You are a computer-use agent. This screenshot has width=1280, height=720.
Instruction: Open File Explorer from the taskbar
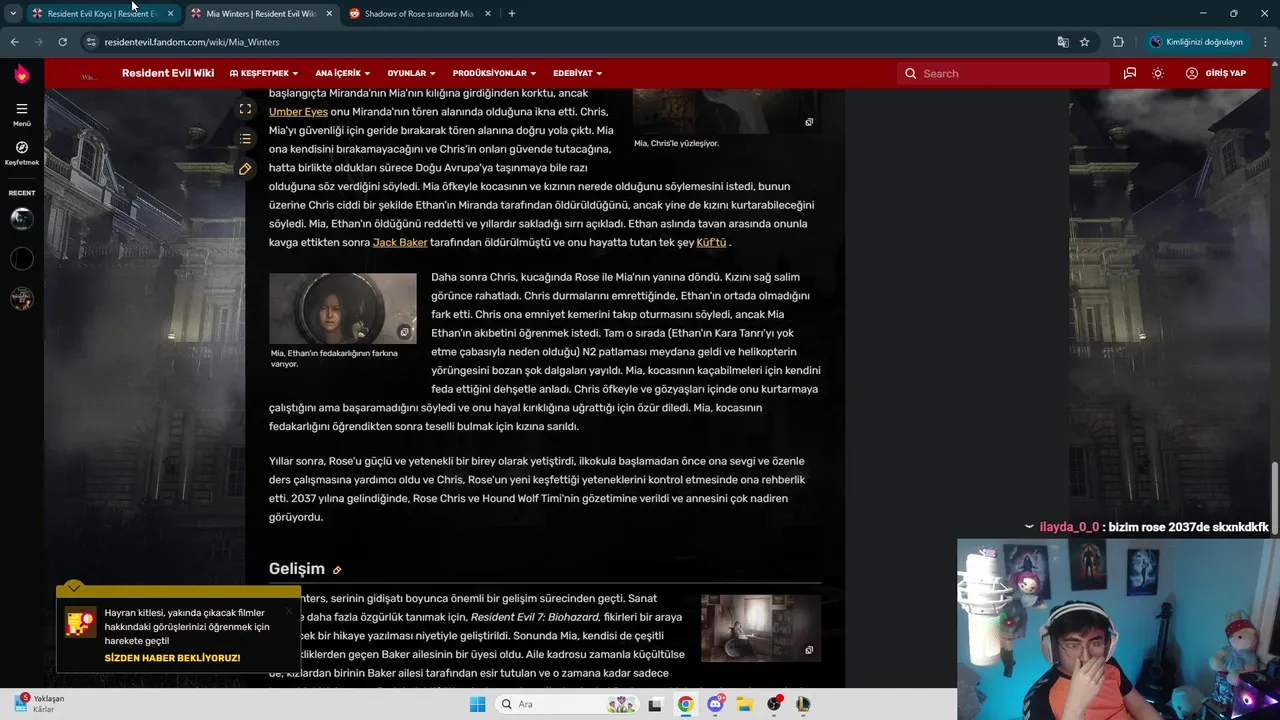744,704
